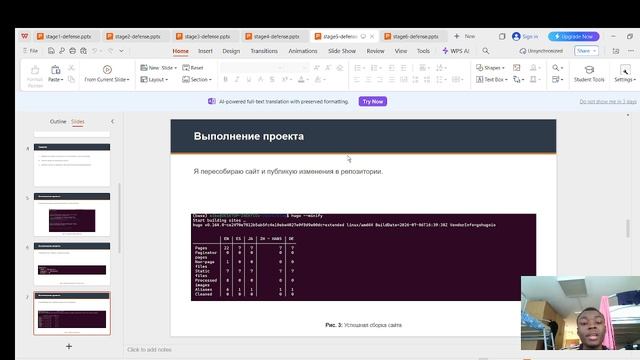Click the Copy icon below Cut
This screenshot has width=640, height=360.
pyautogui.click(x=71, y=79)
